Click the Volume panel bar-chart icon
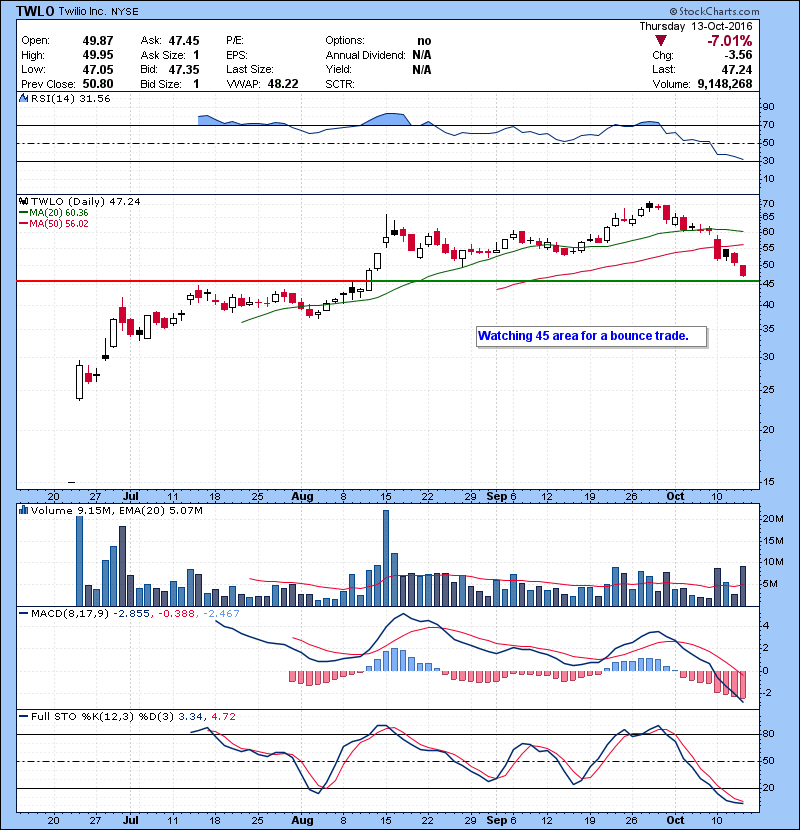 click(x=23, y=510)
